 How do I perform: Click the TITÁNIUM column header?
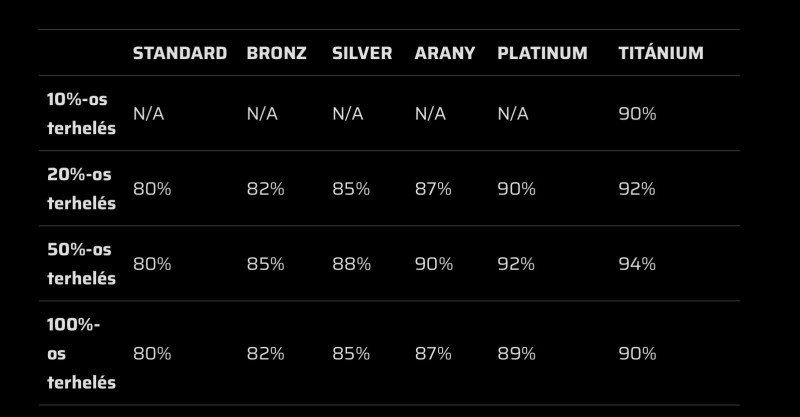661,53
